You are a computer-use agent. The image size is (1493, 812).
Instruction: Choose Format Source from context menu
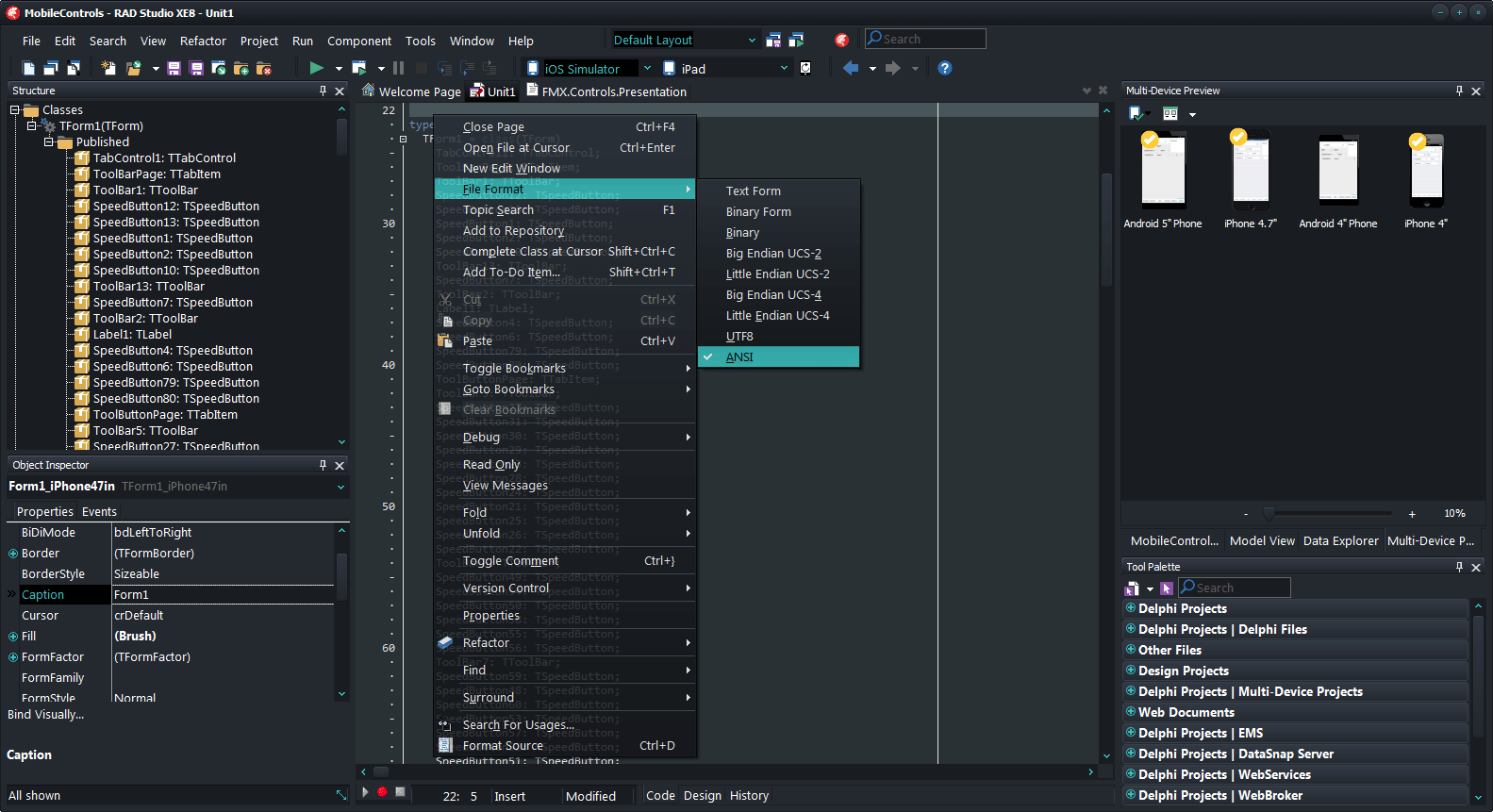[565, 746]
